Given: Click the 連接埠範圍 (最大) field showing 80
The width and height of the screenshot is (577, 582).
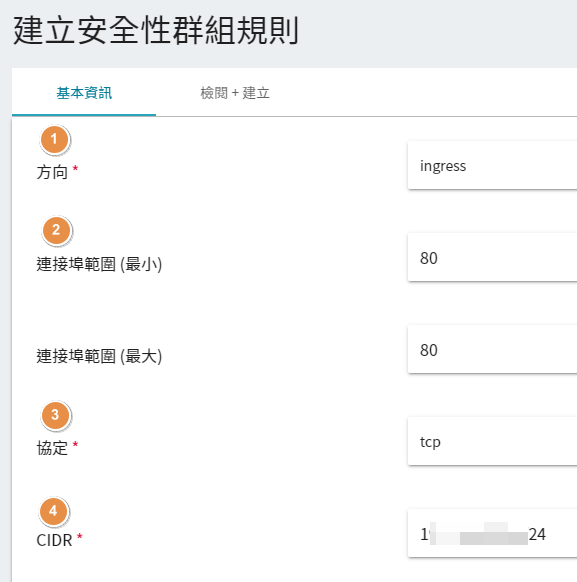Looking at the screenshot, I should tap(492, 349).
